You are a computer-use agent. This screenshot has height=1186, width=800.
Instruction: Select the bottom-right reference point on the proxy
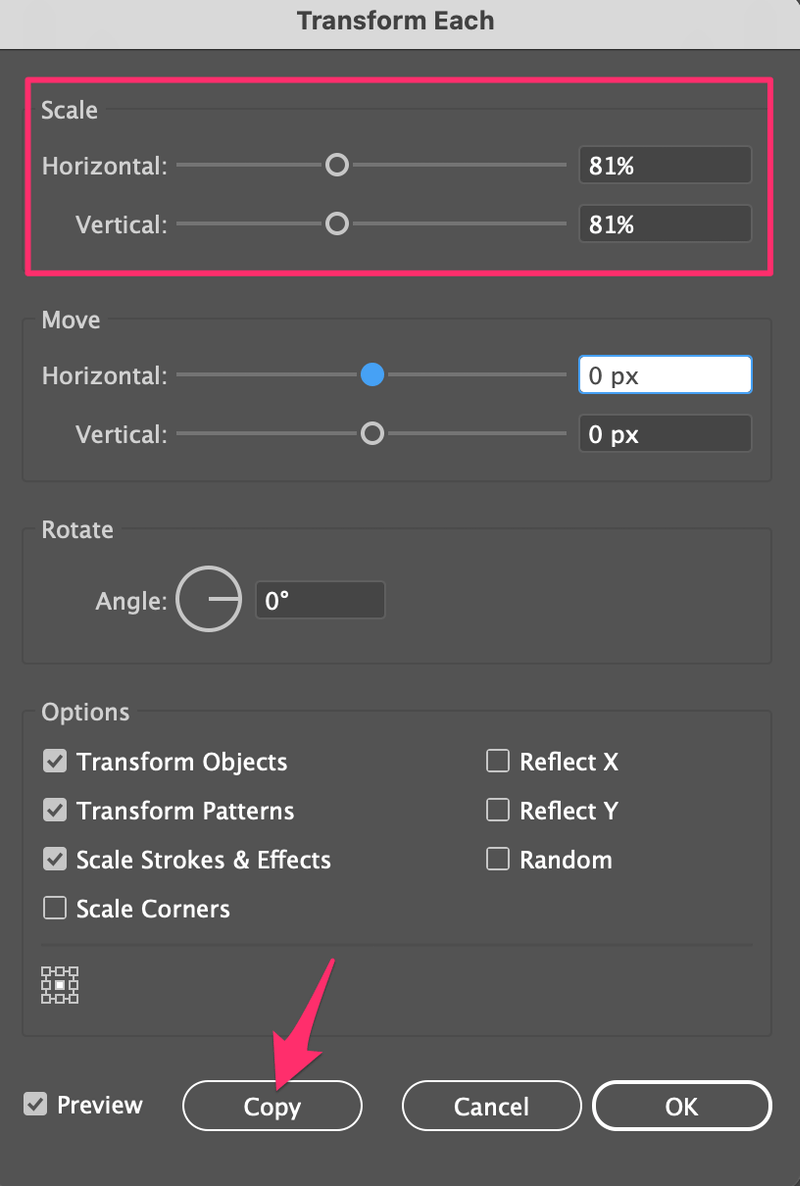click(74, 999)
